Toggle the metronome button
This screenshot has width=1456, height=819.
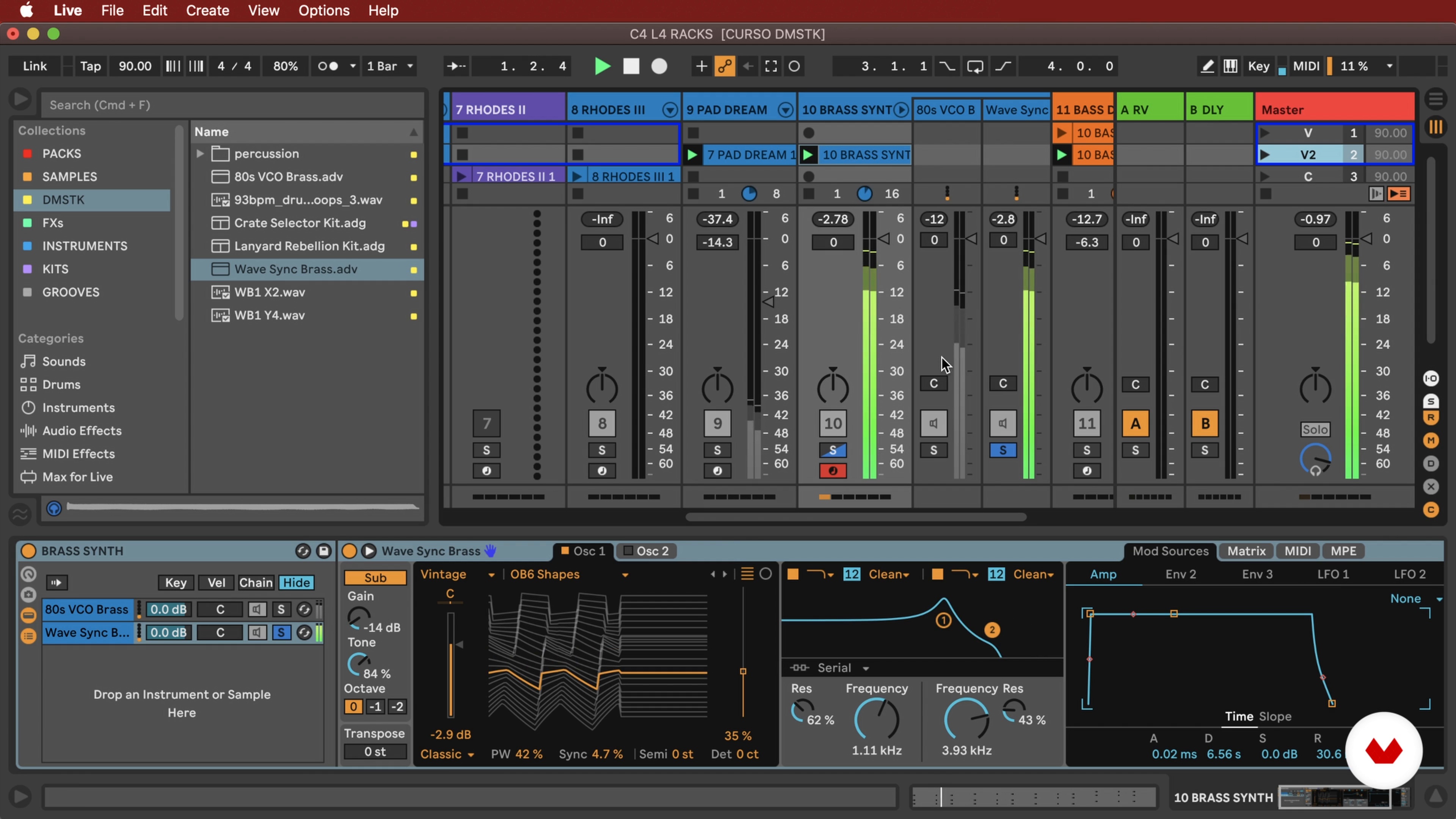(x=328, y=66)
